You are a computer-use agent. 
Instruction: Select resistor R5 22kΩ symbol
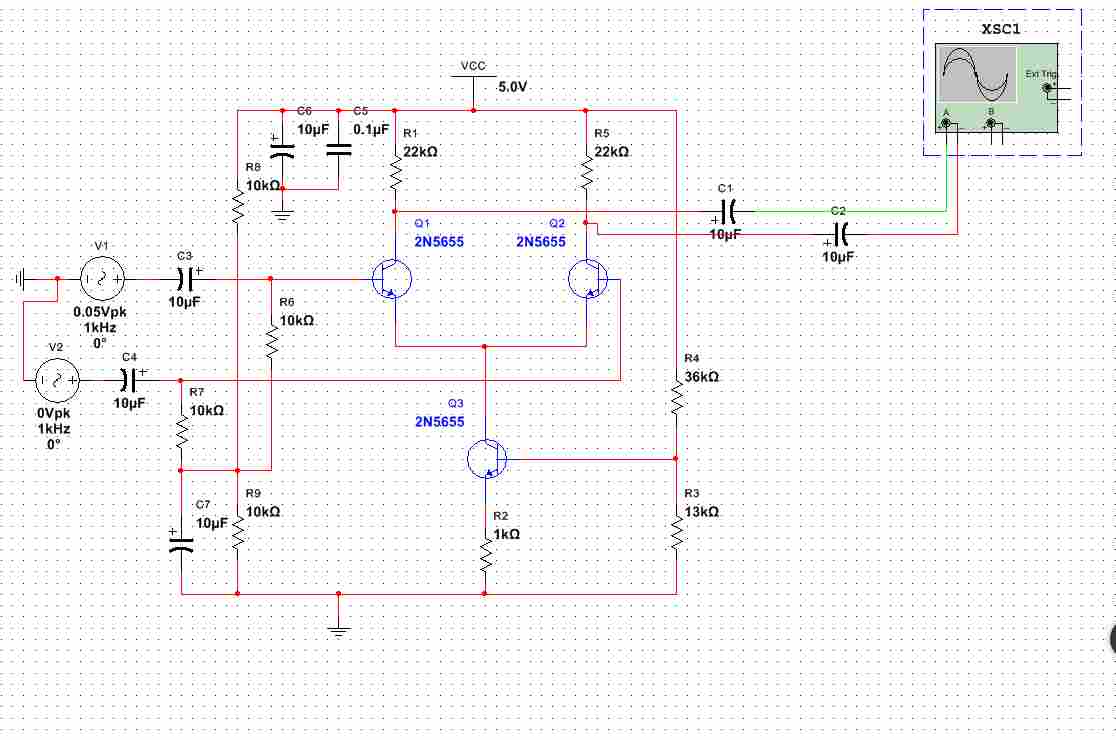point(586,171)
